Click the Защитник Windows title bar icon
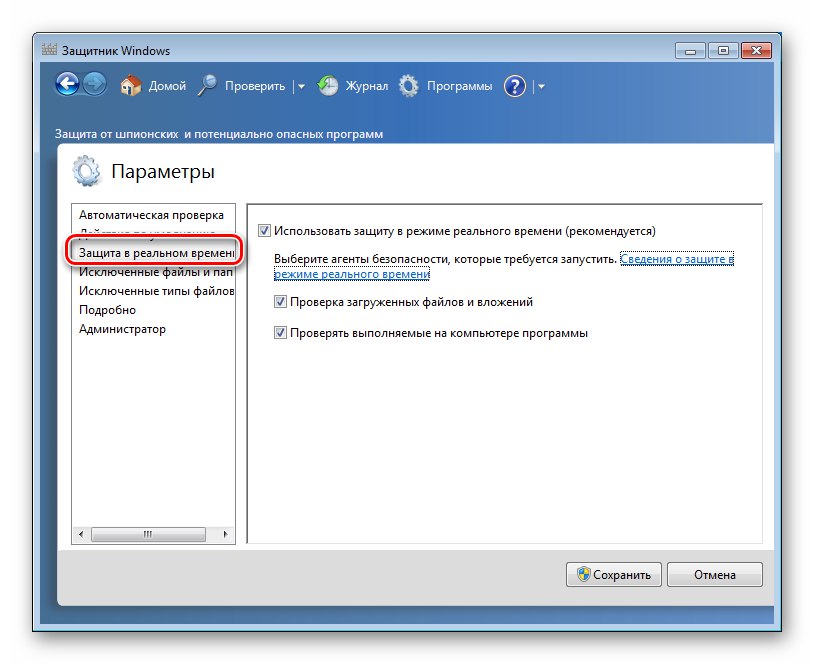This screenshot has height=664, width=814. [x=49, y=50]
